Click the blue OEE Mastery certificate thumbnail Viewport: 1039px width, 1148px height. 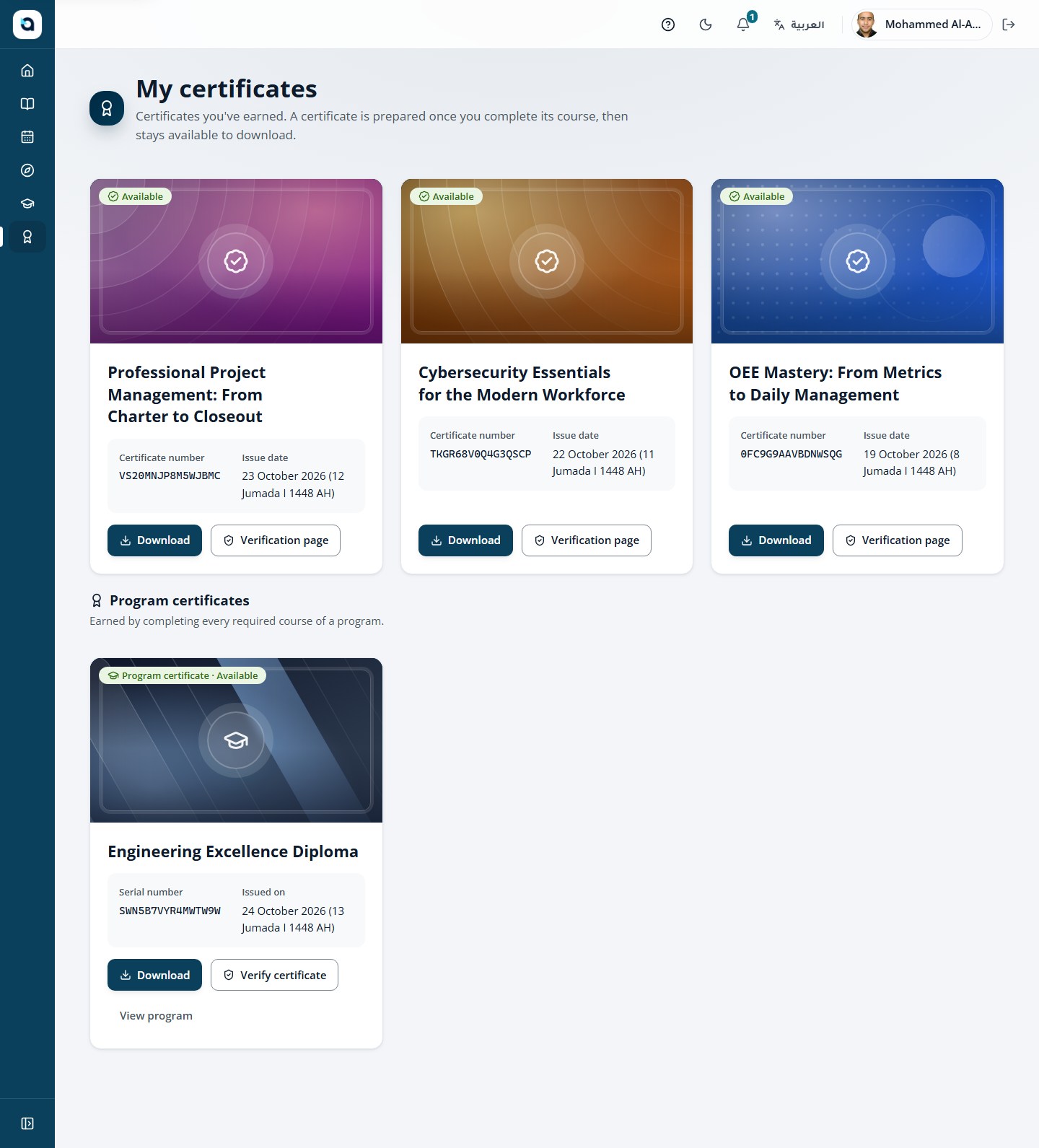[x=857, y=261]
